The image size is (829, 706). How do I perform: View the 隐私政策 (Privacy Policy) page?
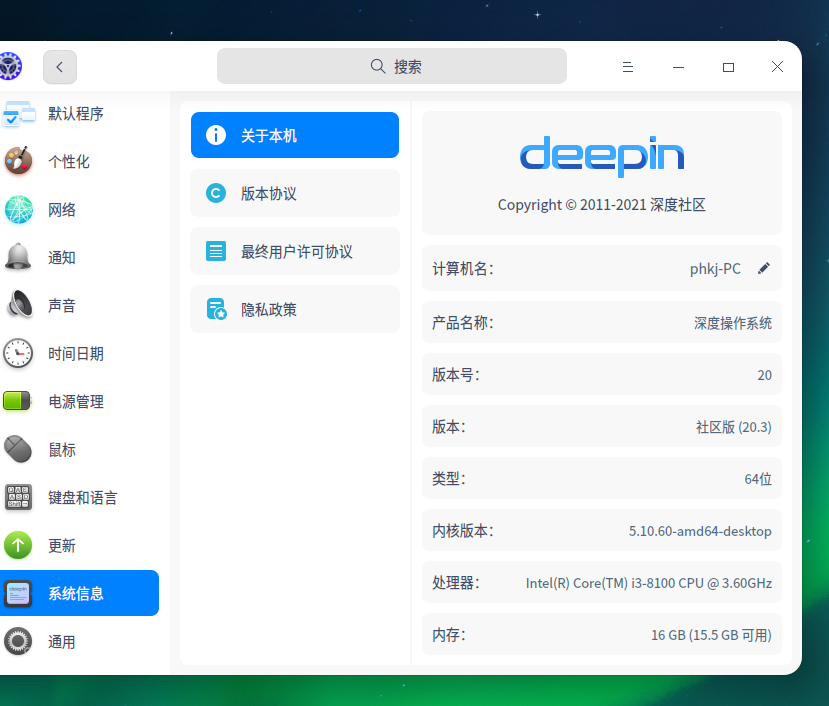tap(294, 309)
